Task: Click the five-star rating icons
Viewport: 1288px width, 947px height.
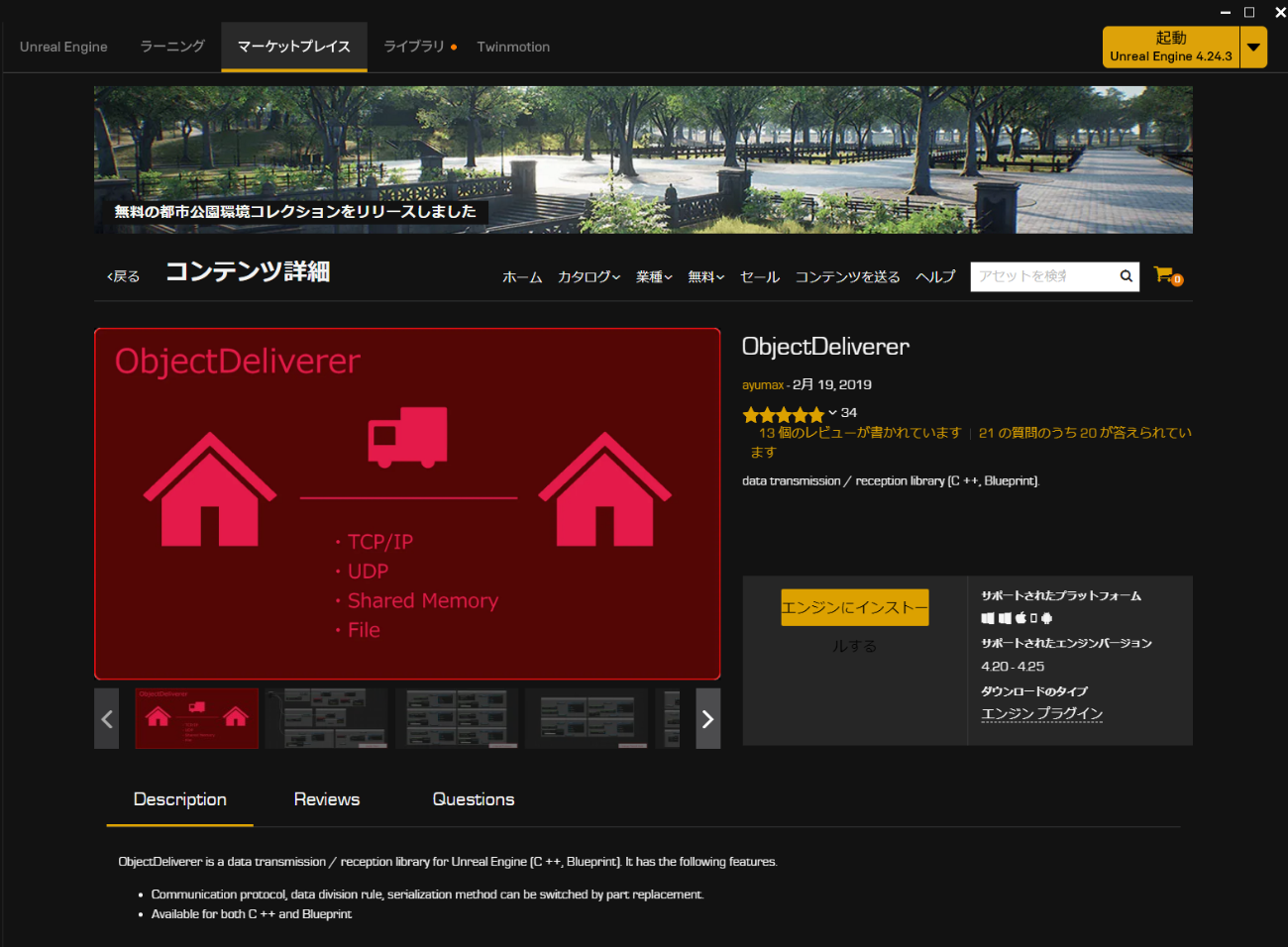Action: tap(784, 414)
